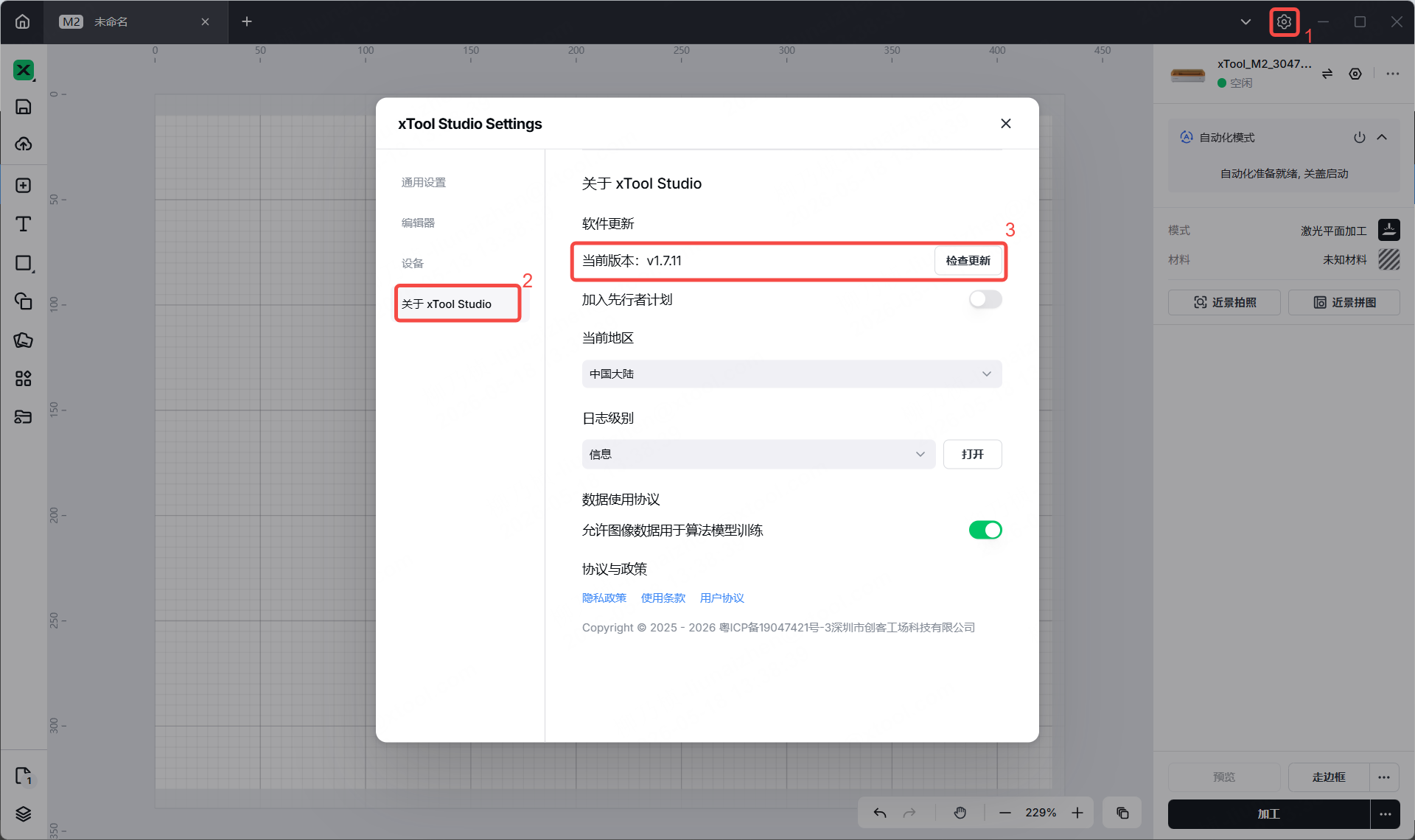The width and height of the screenshot is (1415, 840).
Task: Click the 打开 log button
Action: [x=973, y=454]
